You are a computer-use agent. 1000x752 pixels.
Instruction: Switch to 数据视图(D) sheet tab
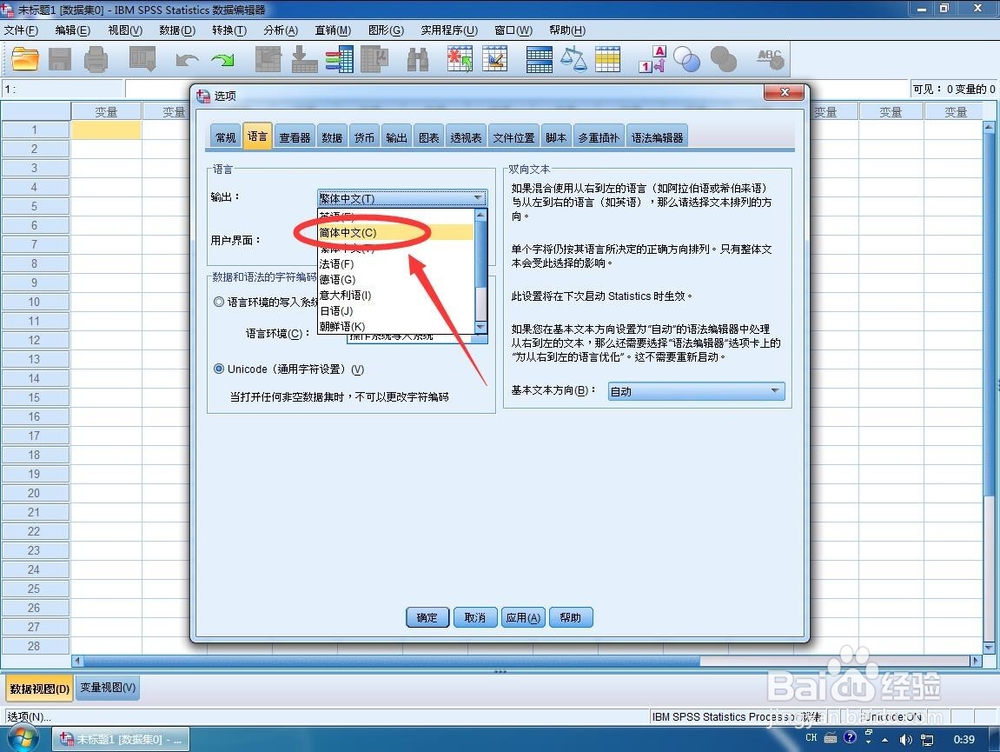pos(40,689)
